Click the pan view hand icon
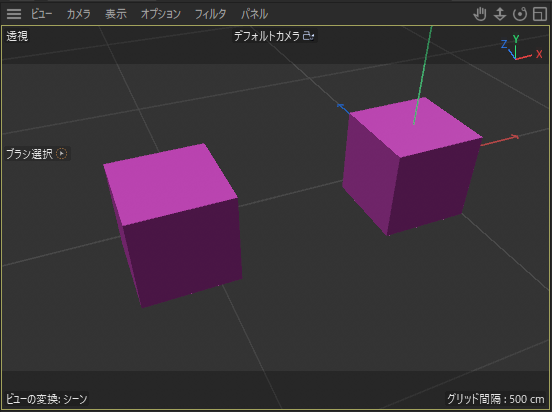Viewport: 552px width, 412px height. pos(479,14)
